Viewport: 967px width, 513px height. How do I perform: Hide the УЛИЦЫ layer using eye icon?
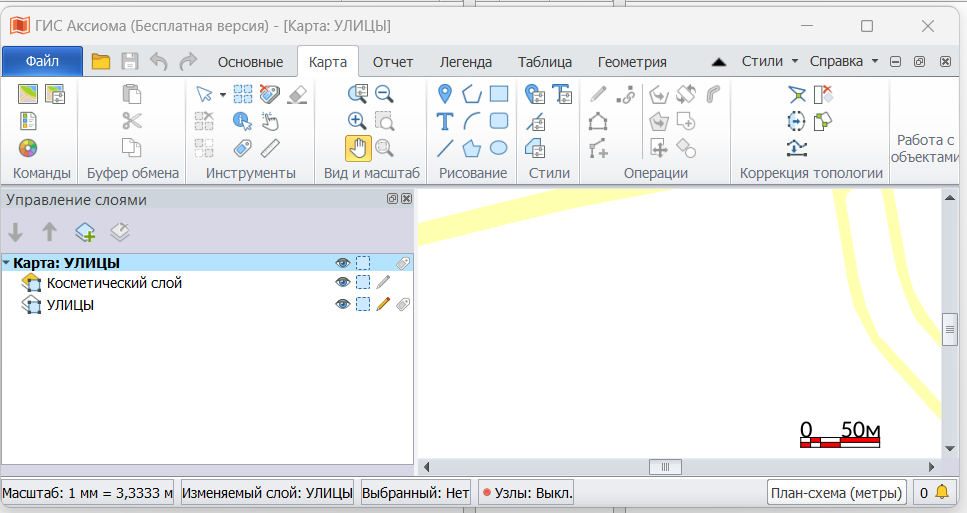343,305
